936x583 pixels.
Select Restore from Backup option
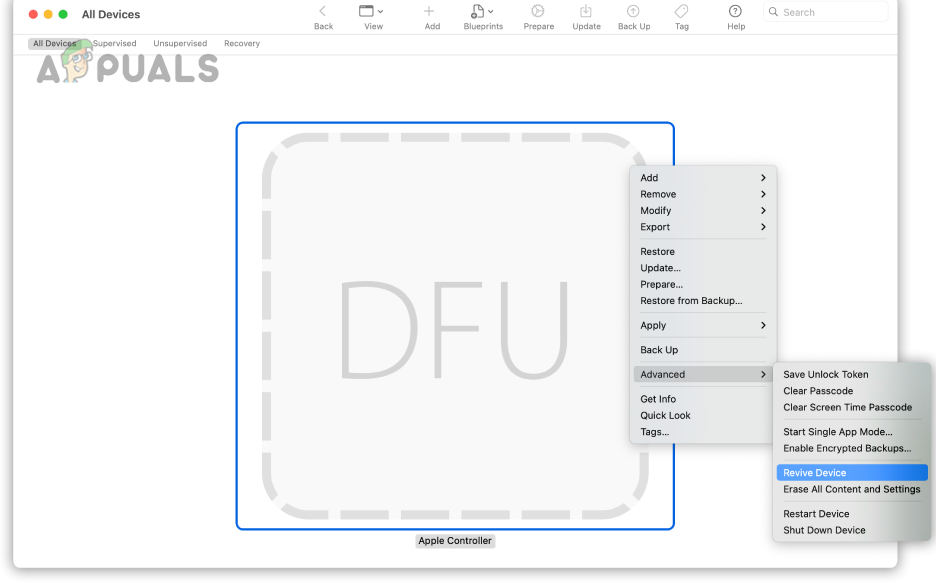click(x=691, y=300)
